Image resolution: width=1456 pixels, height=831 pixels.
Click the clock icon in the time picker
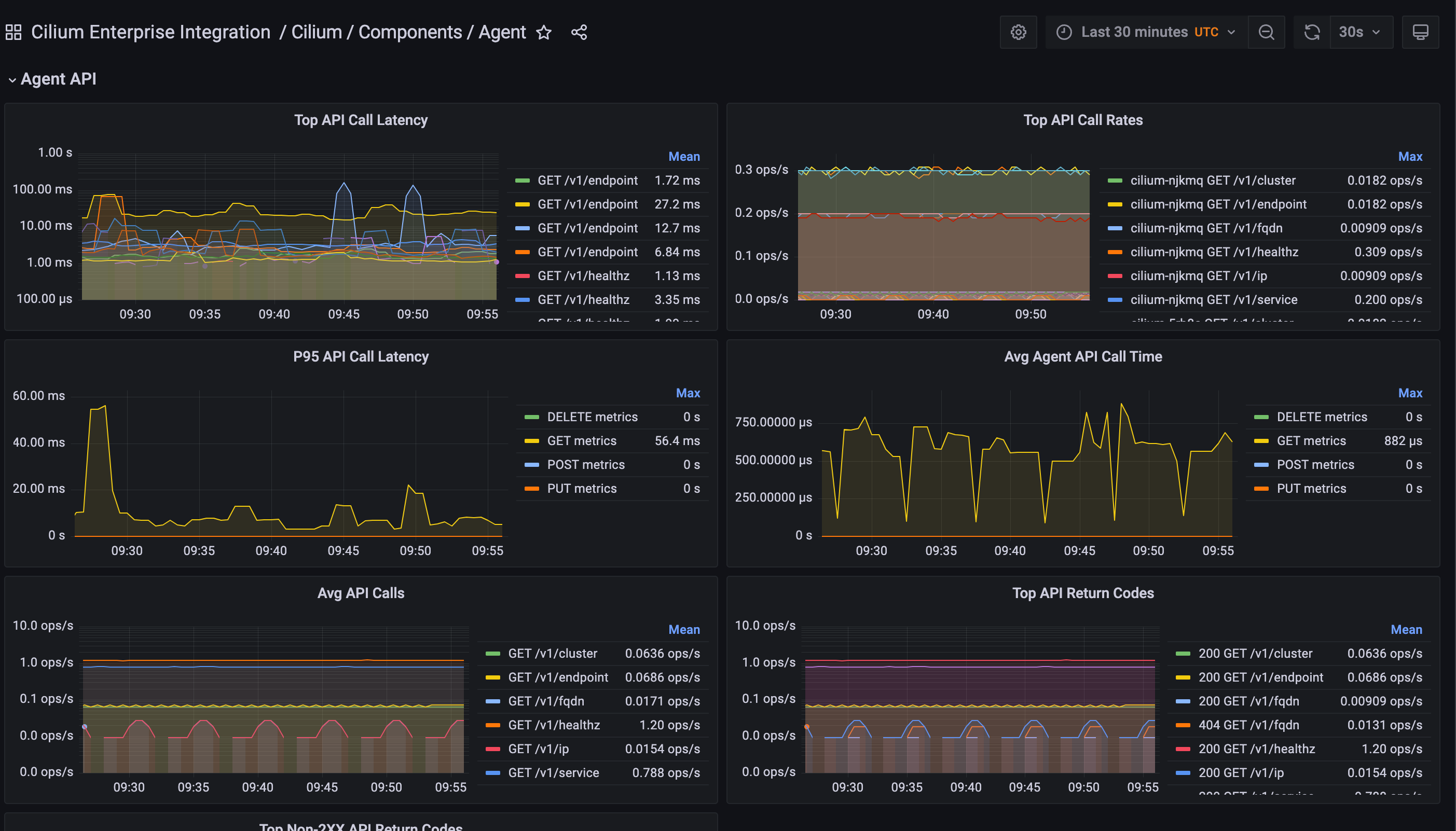point(1065,32)
